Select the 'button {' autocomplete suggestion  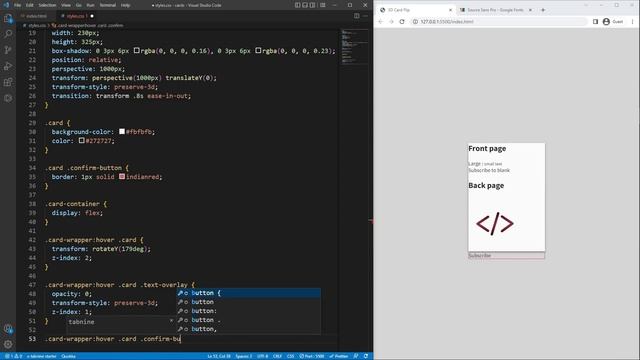(x=249, y=293)
